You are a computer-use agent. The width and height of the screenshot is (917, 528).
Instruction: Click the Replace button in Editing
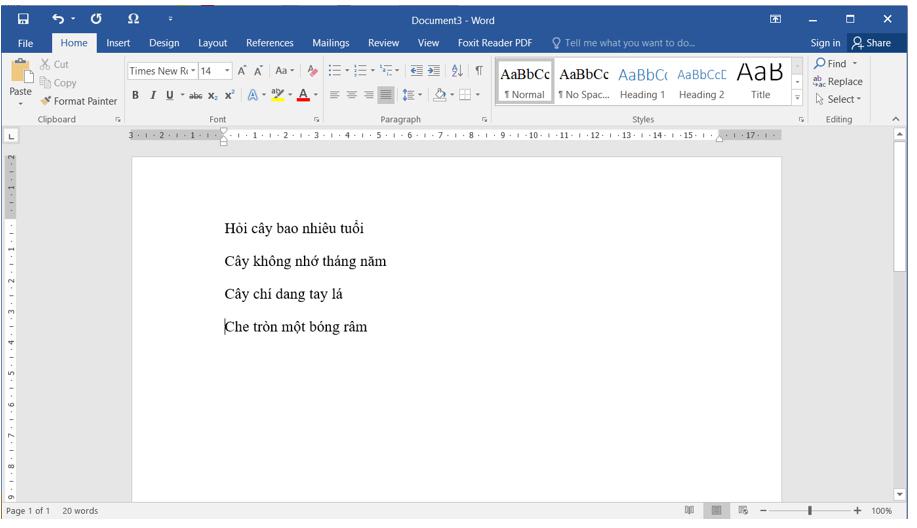point(838,82)
